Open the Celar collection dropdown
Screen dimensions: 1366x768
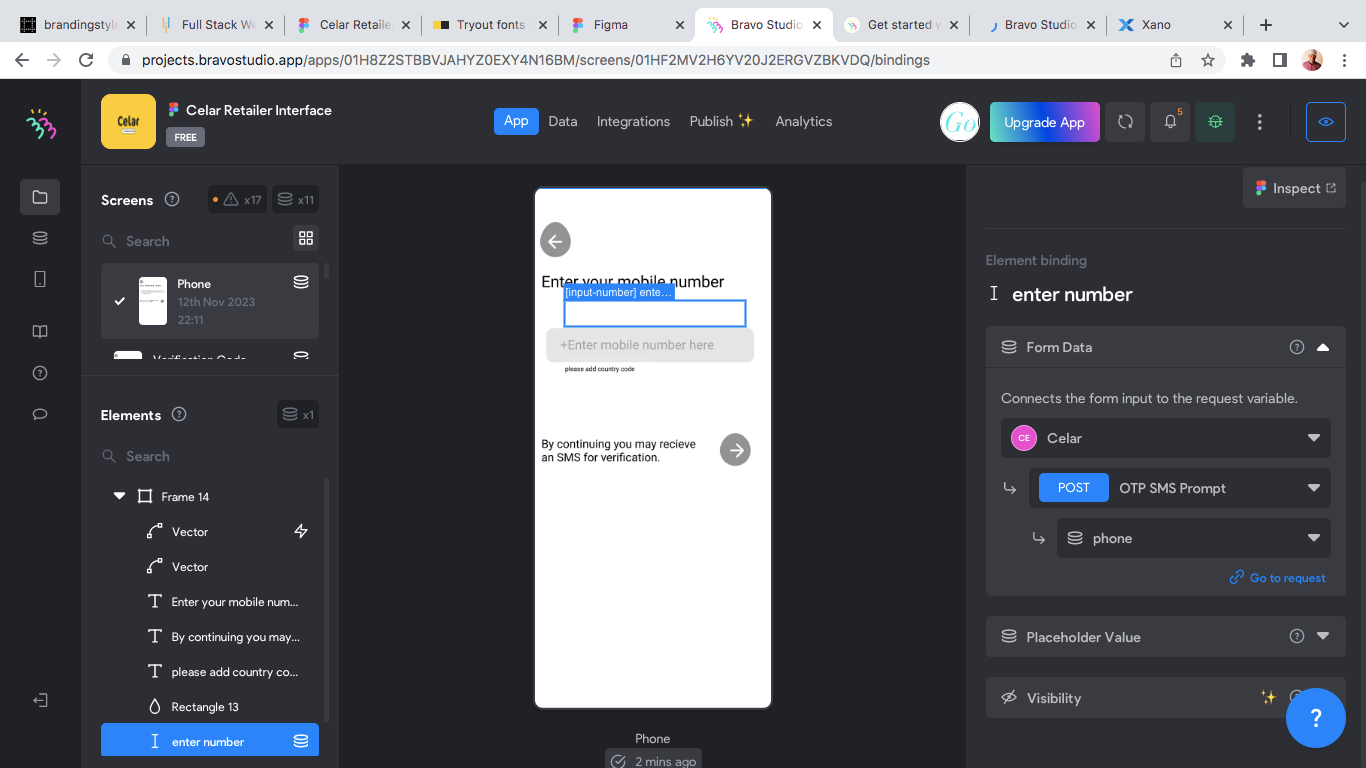pyautogui.click(x=1166, y=438)
